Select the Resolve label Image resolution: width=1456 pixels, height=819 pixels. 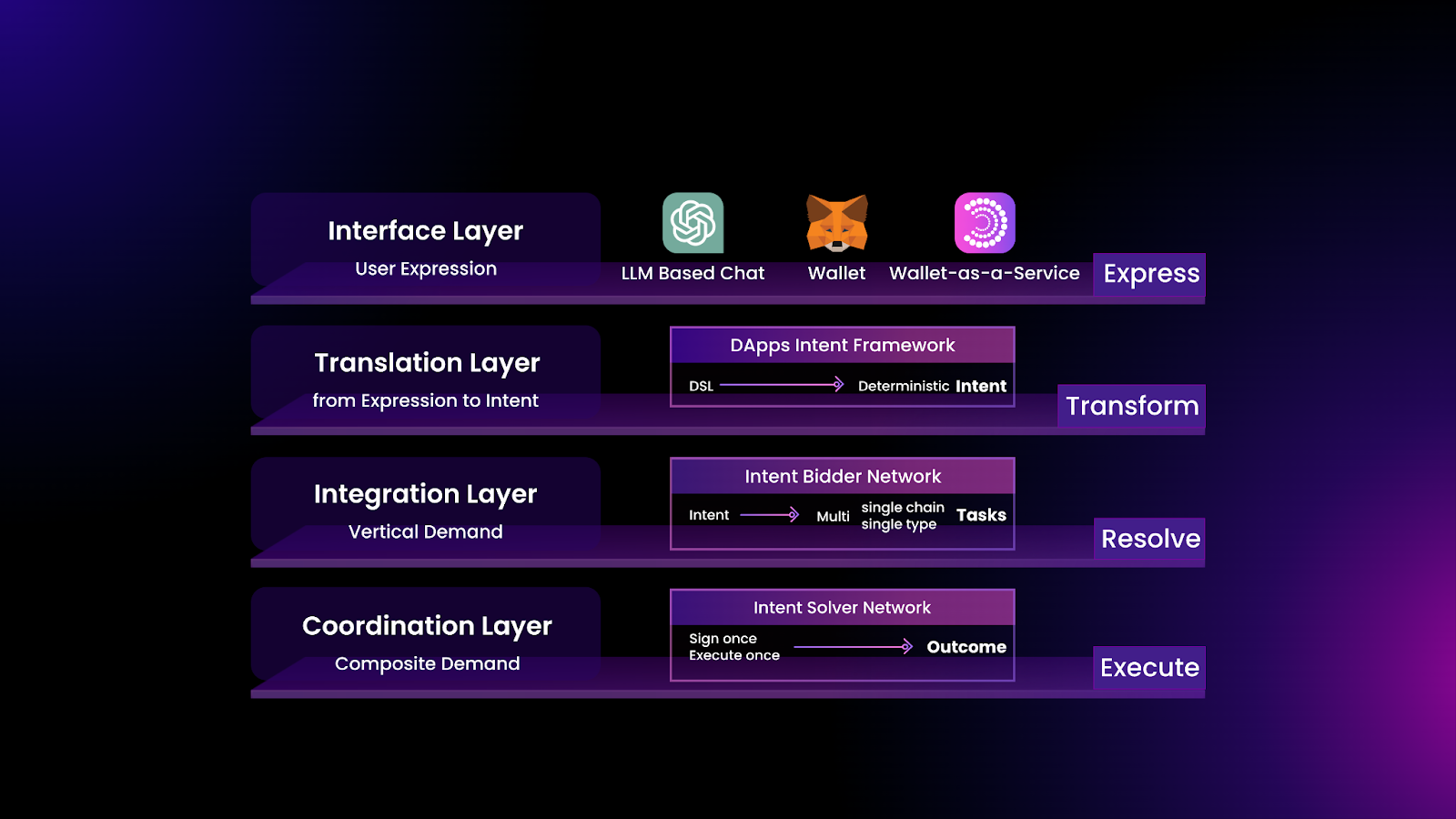click(x=1150, y=539)
